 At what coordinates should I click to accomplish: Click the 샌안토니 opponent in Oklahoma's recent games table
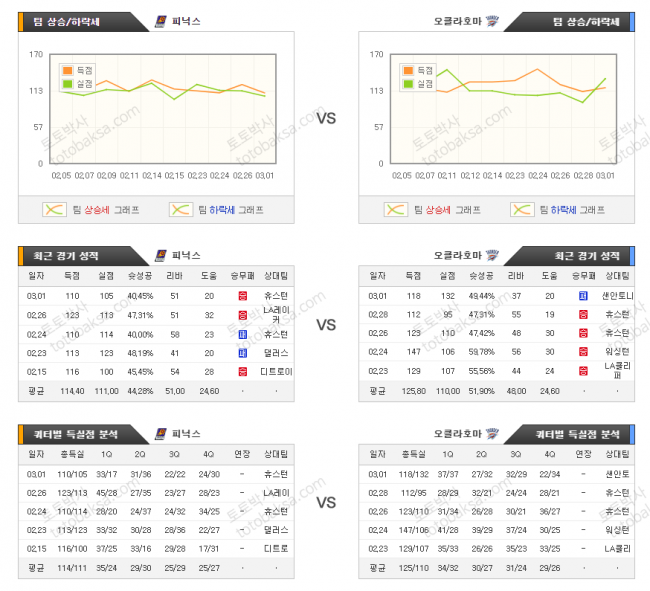click(x=615, y=296)
